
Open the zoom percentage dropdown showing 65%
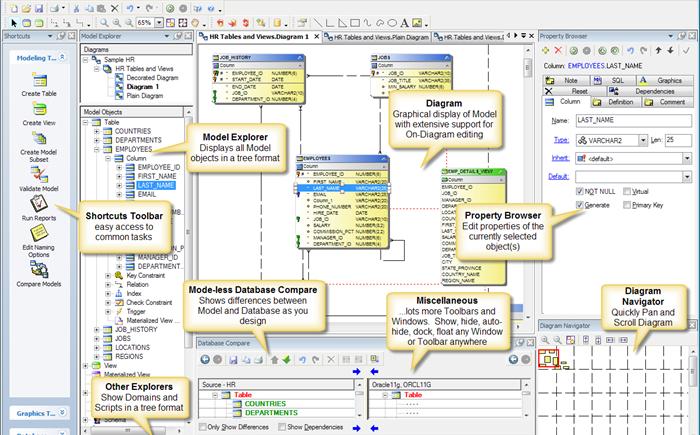[x=159, y=22]
